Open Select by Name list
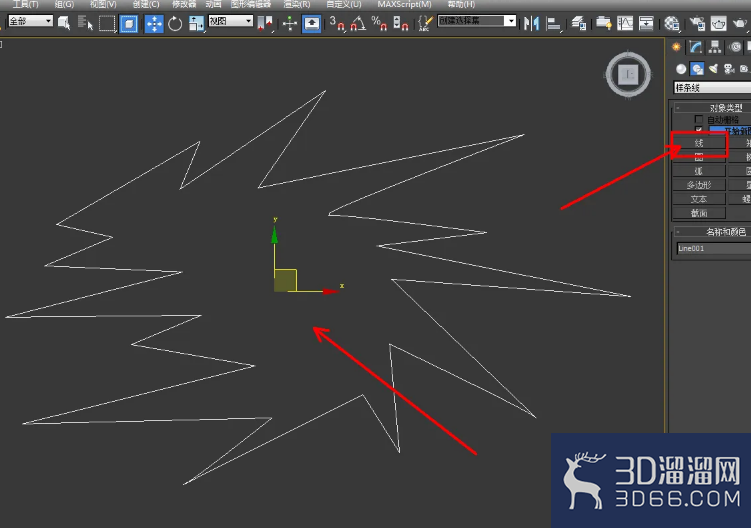751x528 pixels. [x=85, y=23]
